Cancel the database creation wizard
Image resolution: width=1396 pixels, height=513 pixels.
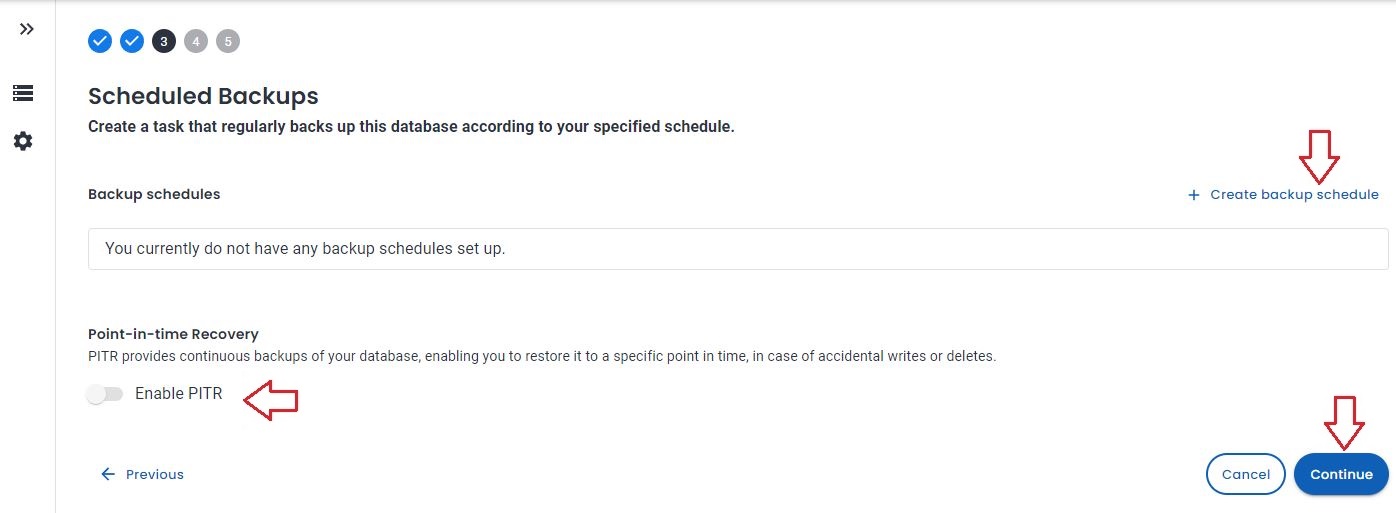pyautogui.click(x=1245, y=474)
